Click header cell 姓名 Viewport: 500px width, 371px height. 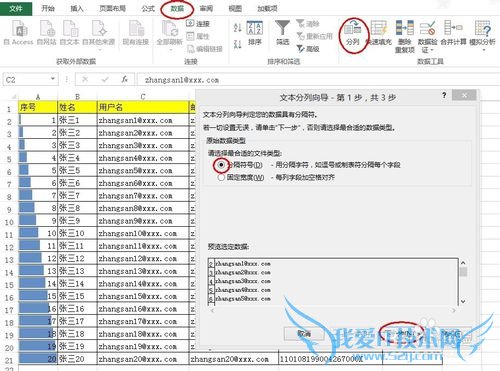coord(77,107)
